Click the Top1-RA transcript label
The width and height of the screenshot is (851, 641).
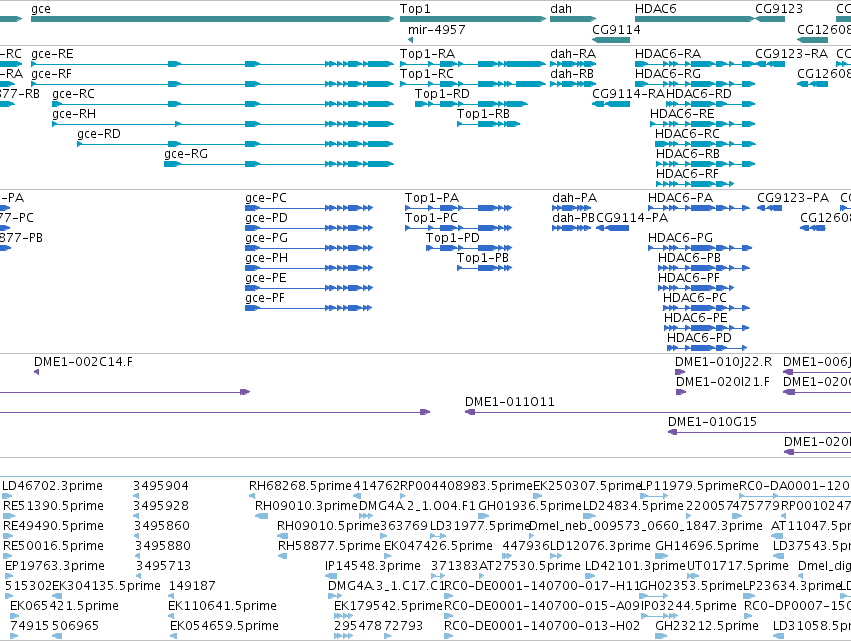pos(427,54)
